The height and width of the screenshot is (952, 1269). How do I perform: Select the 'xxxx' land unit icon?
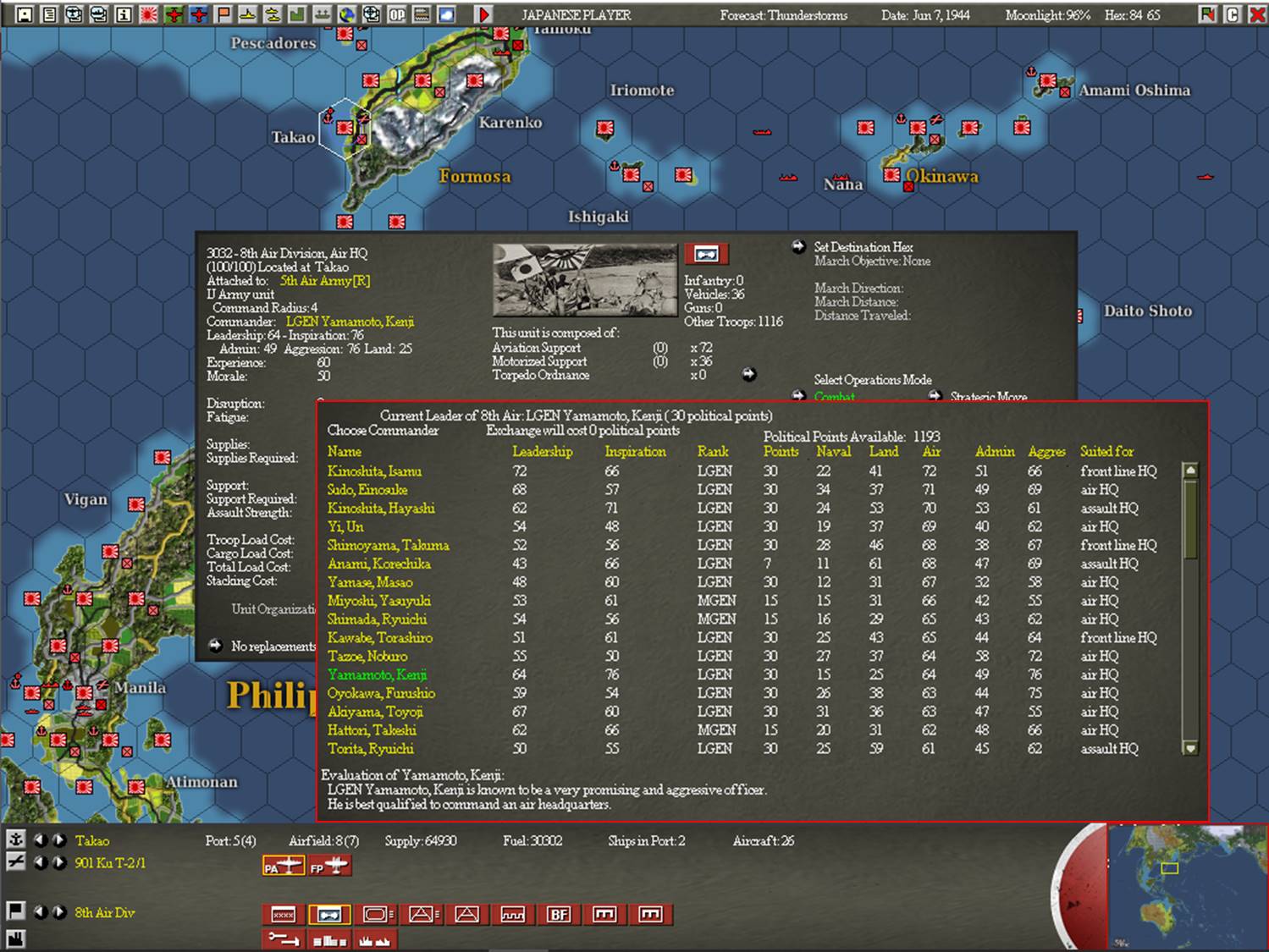(x=284, y=914)
